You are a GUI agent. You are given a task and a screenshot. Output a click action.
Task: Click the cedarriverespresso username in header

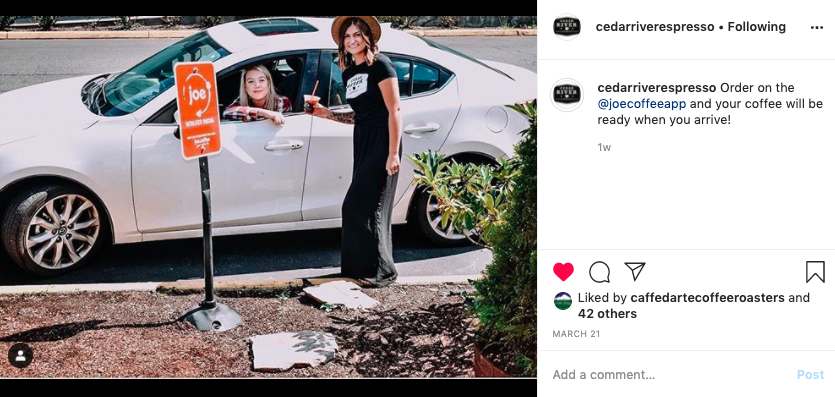coord(655,27)
